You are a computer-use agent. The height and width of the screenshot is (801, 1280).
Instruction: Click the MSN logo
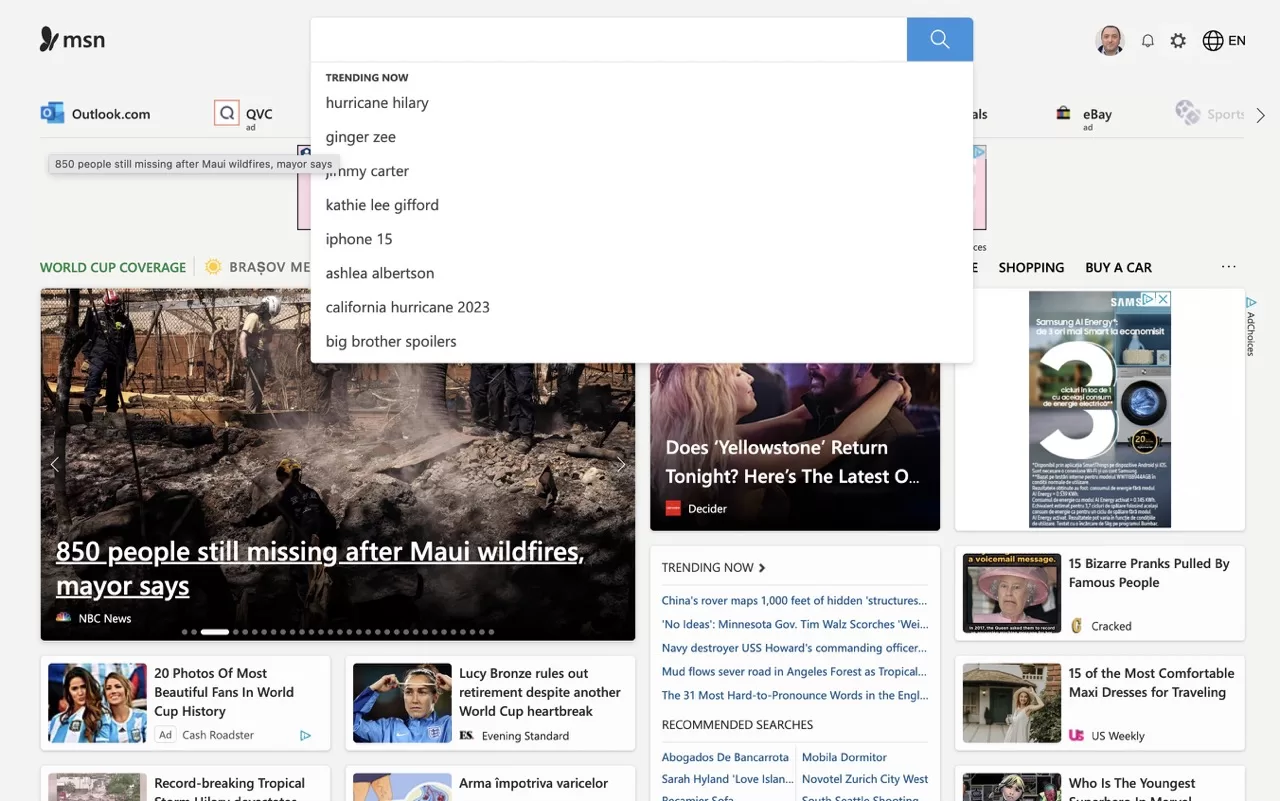click(72, 40)
